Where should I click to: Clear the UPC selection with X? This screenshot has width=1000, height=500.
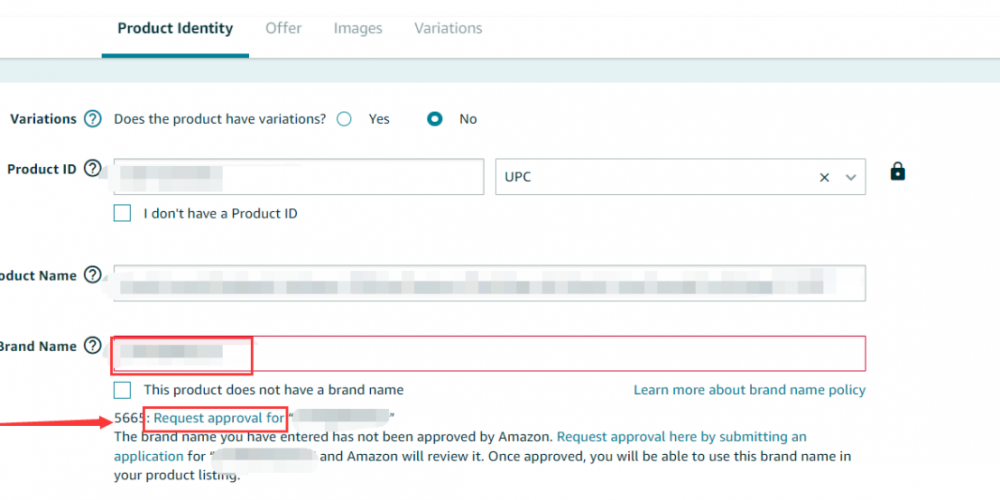click(824, 177)
